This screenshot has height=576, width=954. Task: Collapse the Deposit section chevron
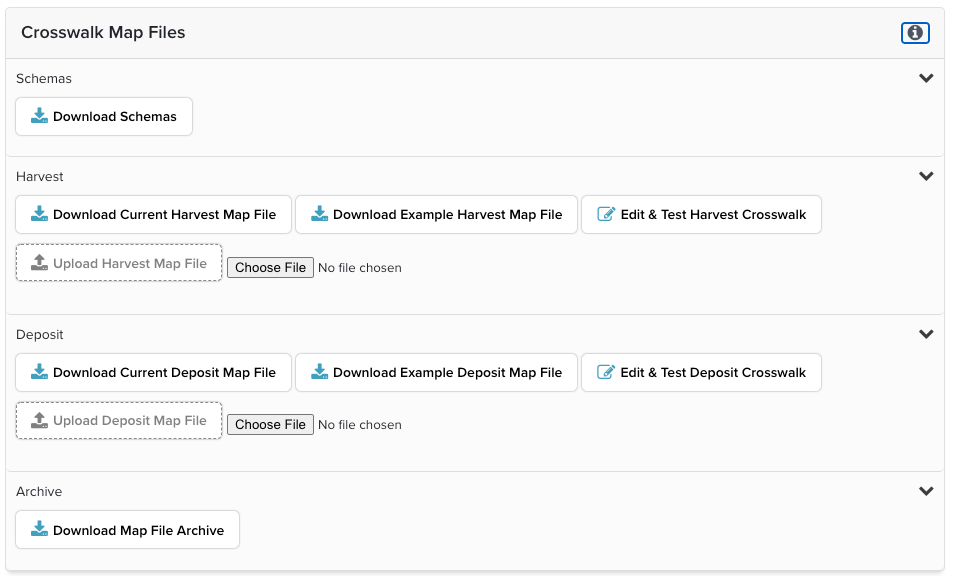926,334
